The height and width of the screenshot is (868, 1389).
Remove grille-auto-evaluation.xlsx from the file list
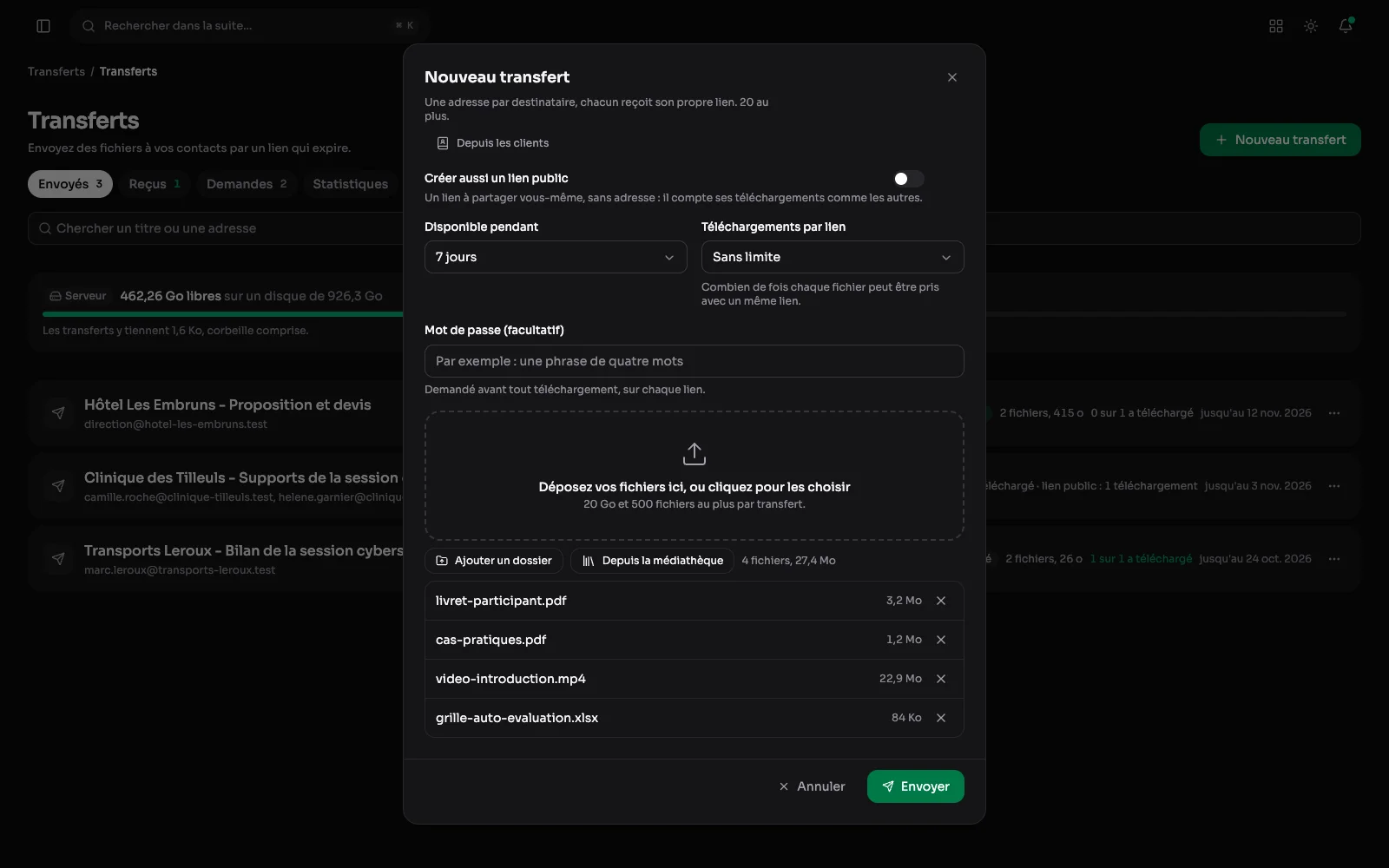pos(941,718)
